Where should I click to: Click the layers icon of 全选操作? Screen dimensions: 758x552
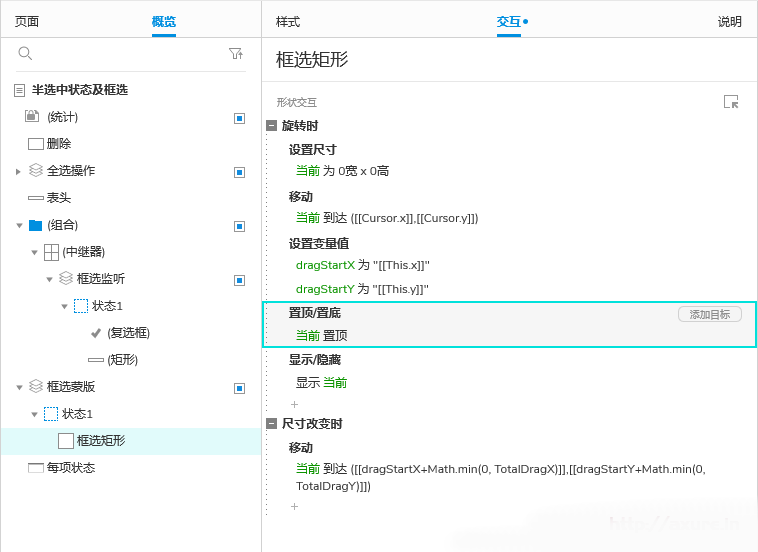pos(36,170)
